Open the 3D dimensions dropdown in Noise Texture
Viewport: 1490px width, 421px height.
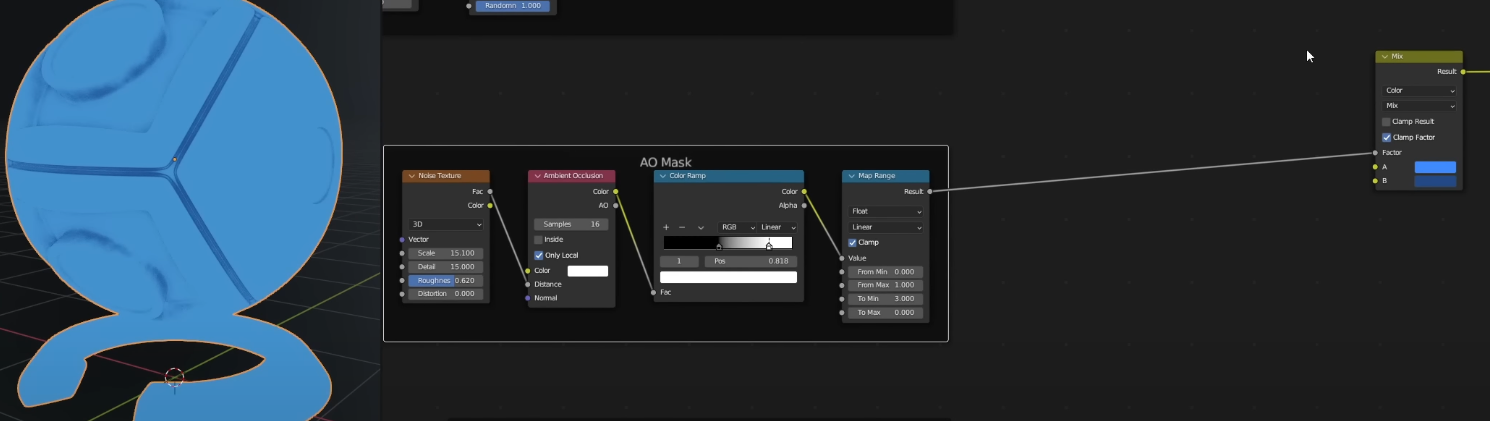click(446, 225)
